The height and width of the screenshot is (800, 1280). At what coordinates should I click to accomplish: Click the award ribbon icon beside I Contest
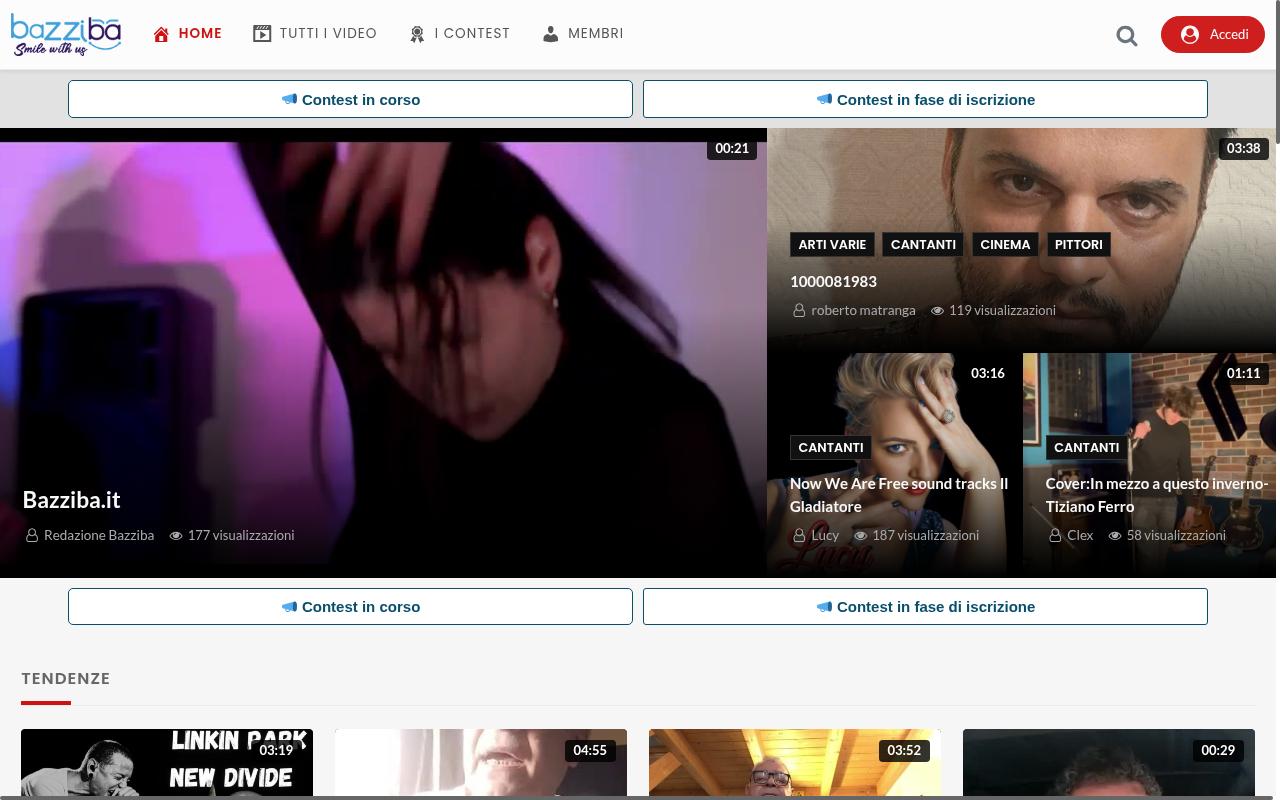[417, 34]
